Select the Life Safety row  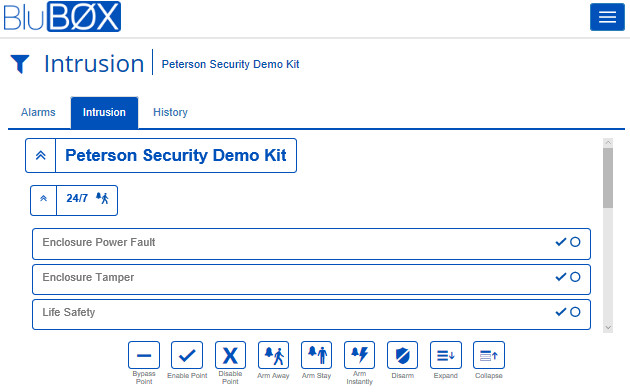(311, 314)
